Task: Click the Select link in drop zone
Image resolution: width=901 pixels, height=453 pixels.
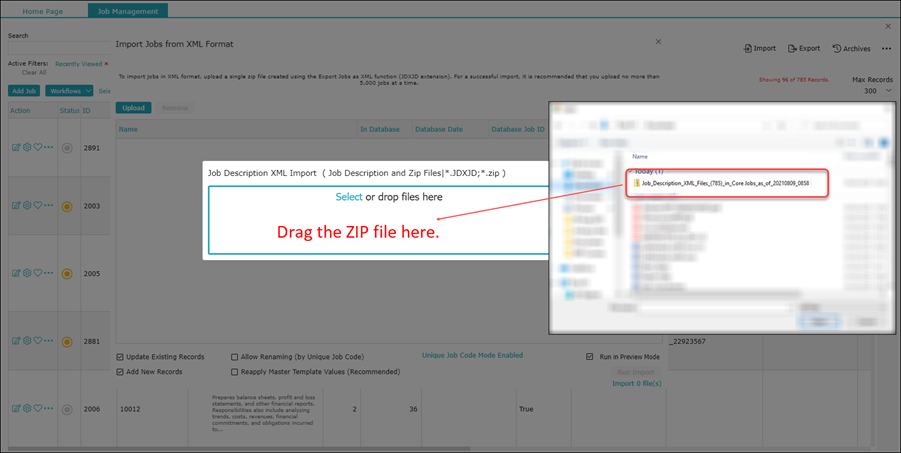Action: coord(348,197)
